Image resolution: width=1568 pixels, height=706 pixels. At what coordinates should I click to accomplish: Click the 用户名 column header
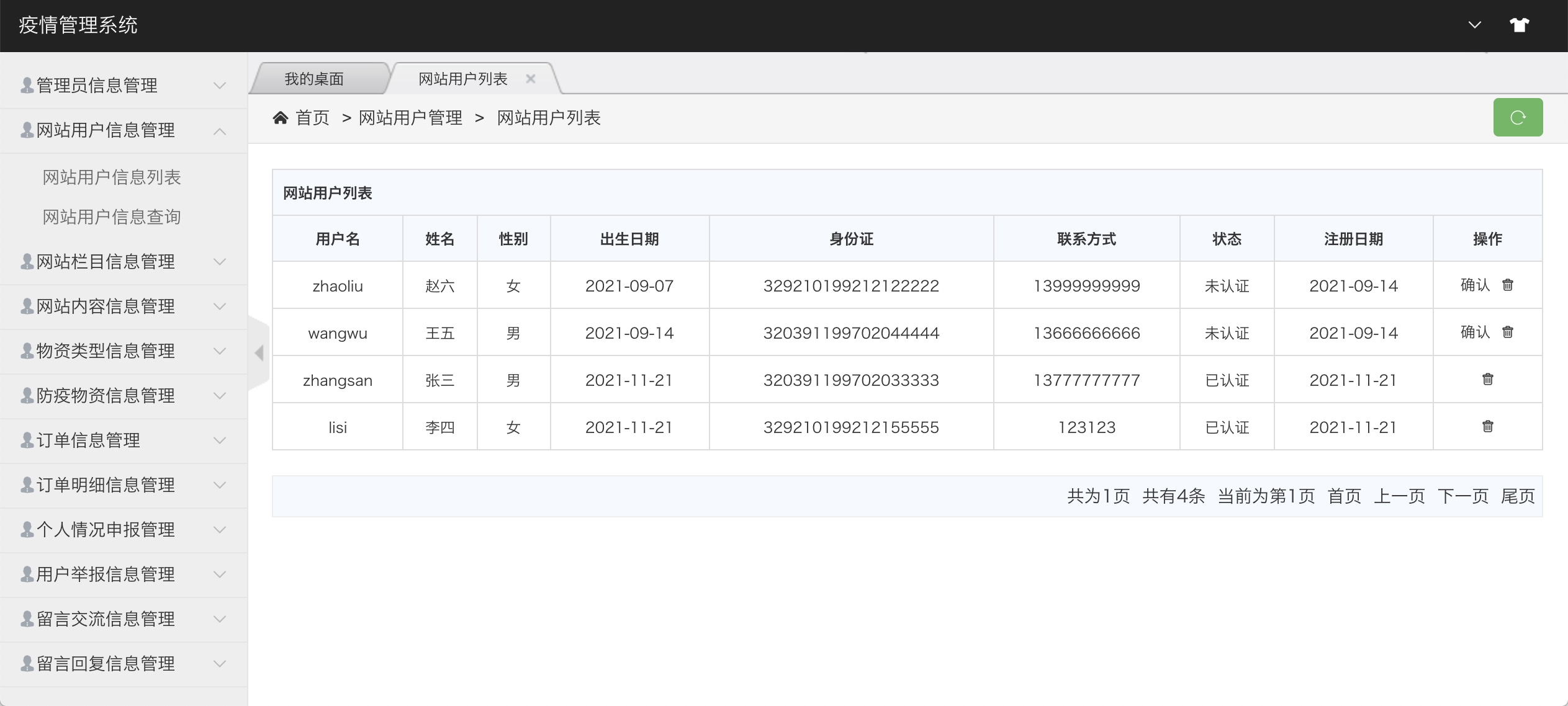[338, 239]
